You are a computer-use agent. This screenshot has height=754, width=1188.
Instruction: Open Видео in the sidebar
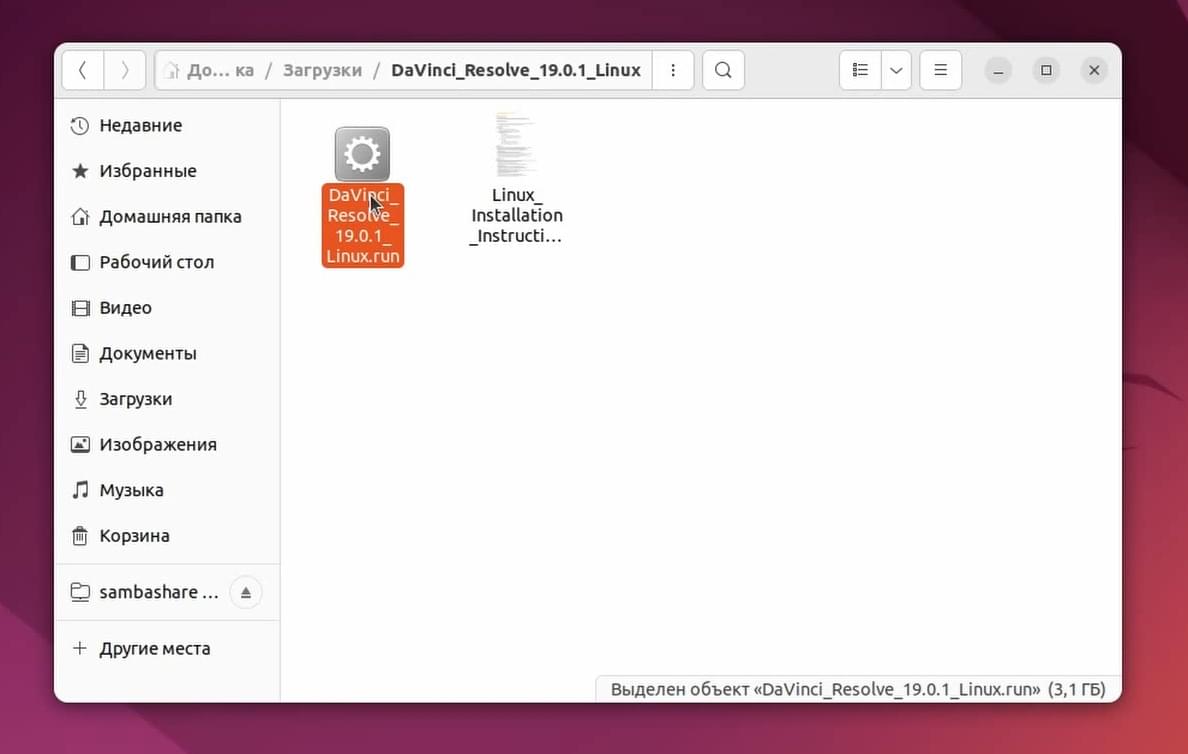click(x=167, y=308)
